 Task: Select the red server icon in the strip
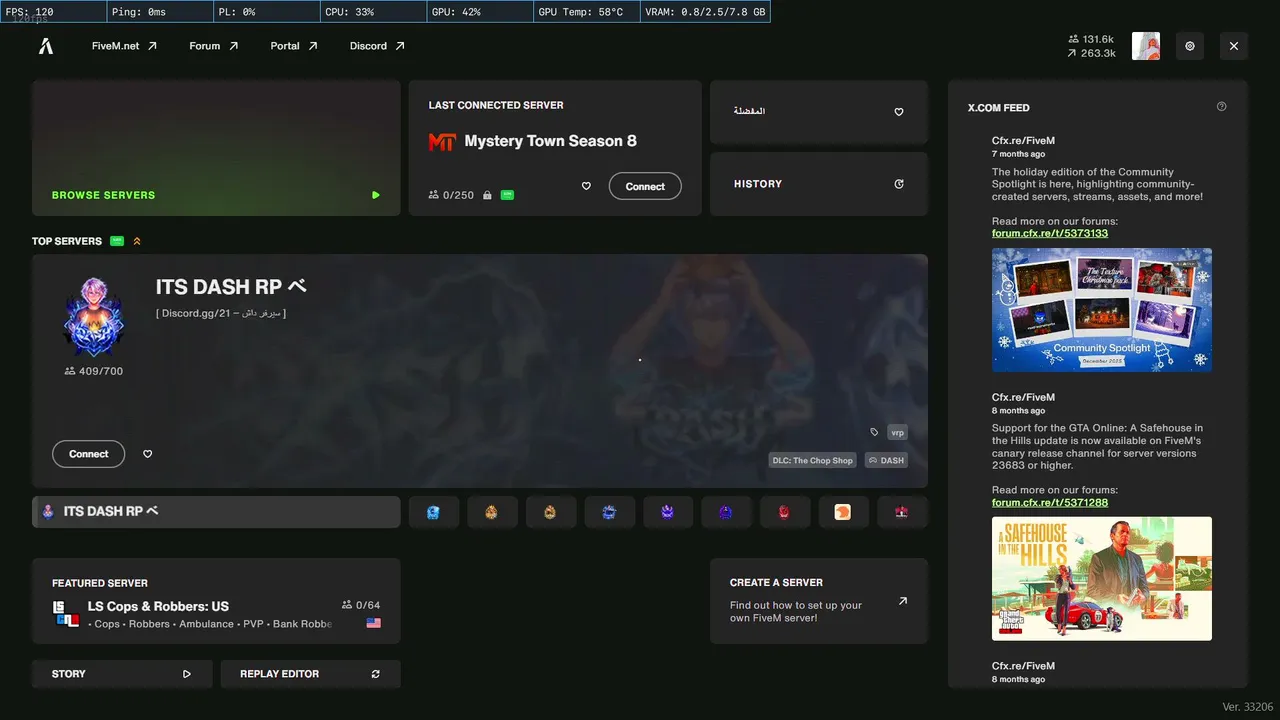coord(784,512)
